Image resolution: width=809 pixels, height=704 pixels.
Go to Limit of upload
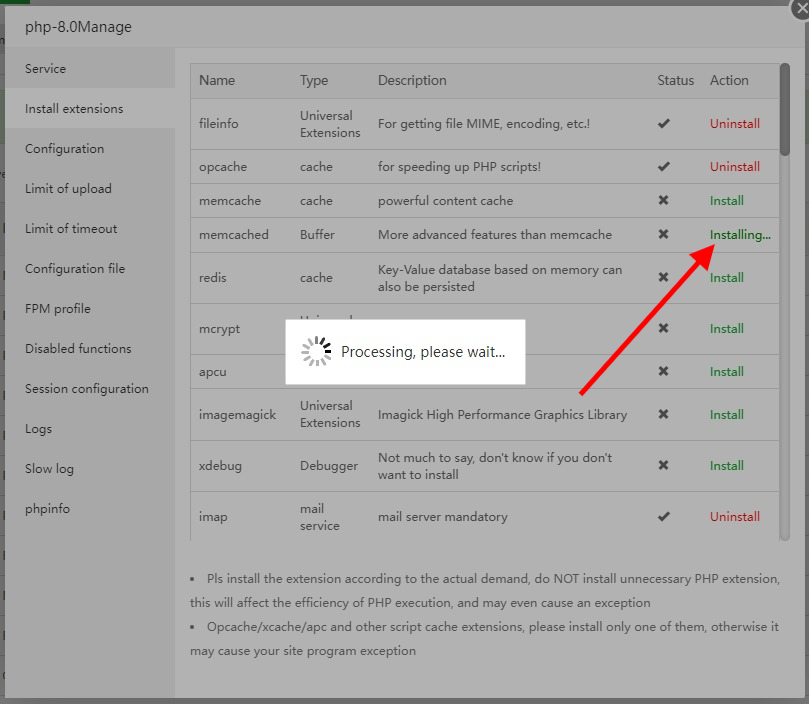pyautogui.click(x=68, y=189)
